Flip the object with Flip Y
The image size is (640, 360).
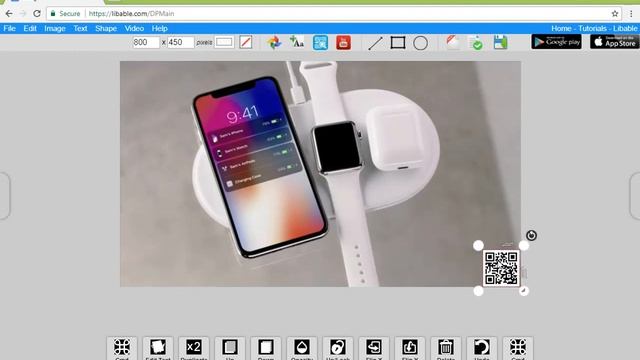click(410, 349)
